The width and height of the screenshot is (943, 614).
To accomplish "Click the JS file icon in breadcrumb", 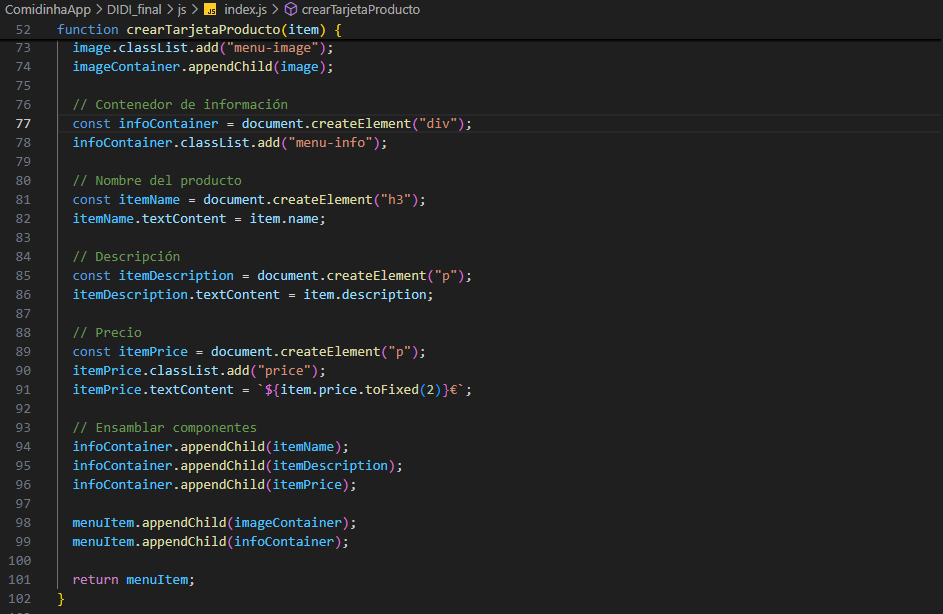I will tap(210, 9).
